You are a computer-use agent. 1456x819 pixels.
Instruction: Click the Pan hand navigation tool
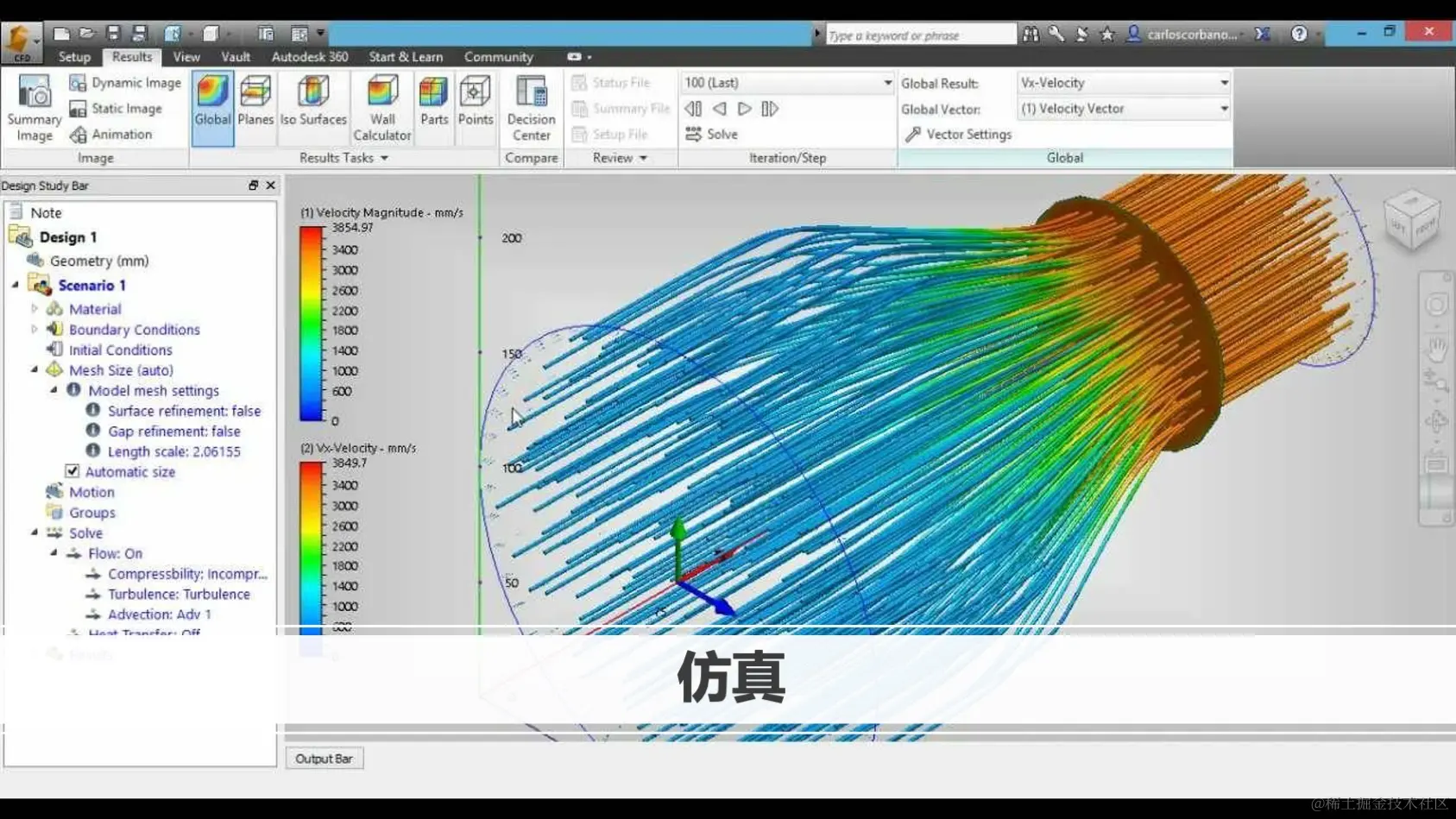coord(1436,349)
